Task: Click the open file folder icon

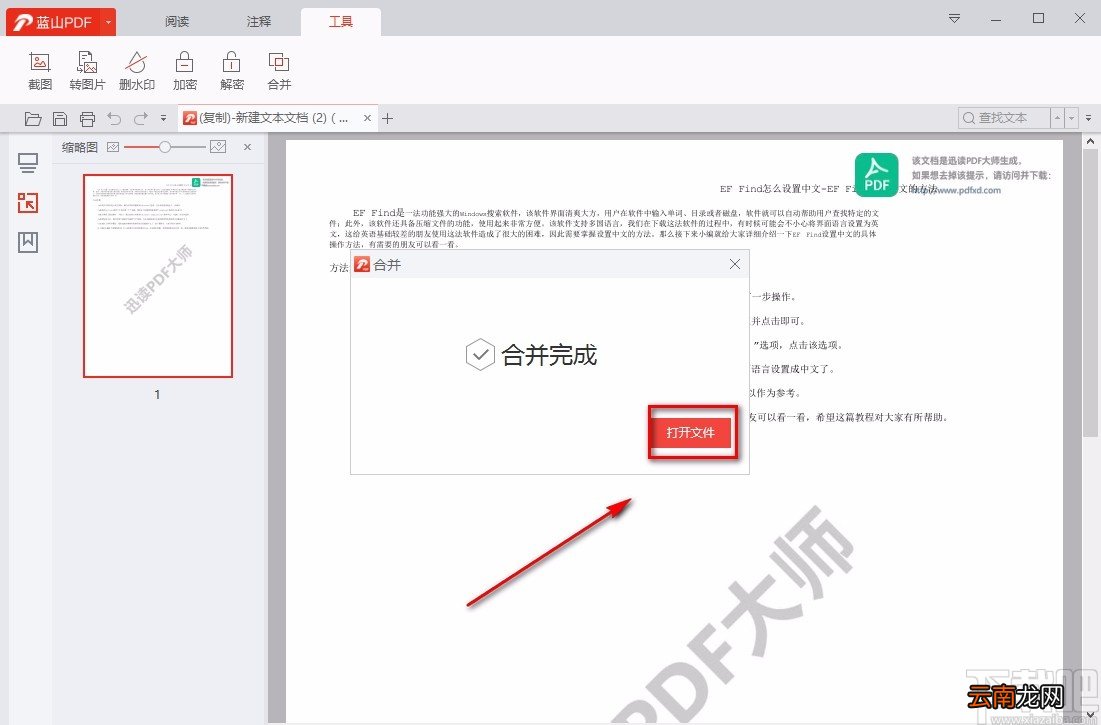Action: pos(33,119)
